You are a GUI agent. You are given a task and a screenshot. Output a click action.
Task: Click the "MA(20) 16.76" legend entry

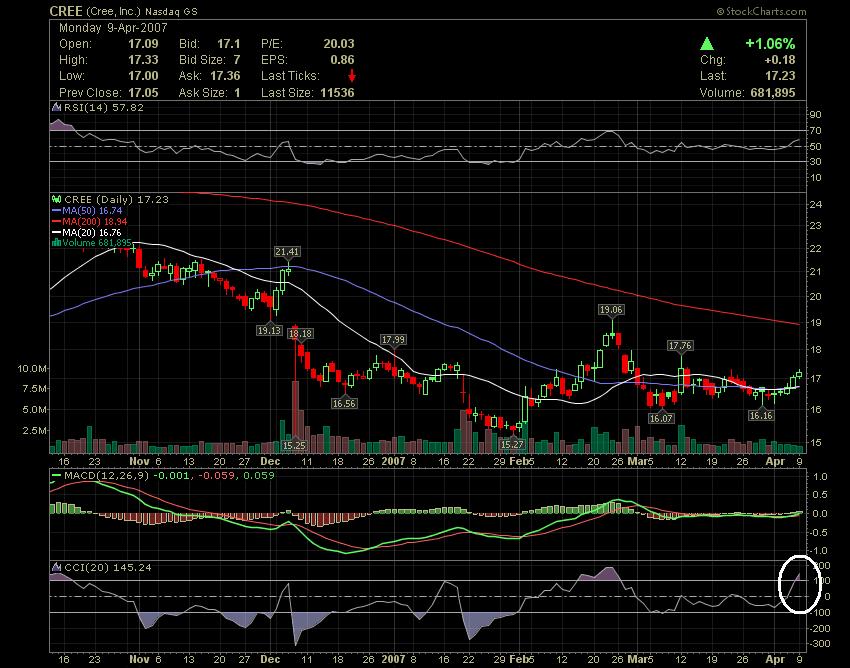click(92, 232)
